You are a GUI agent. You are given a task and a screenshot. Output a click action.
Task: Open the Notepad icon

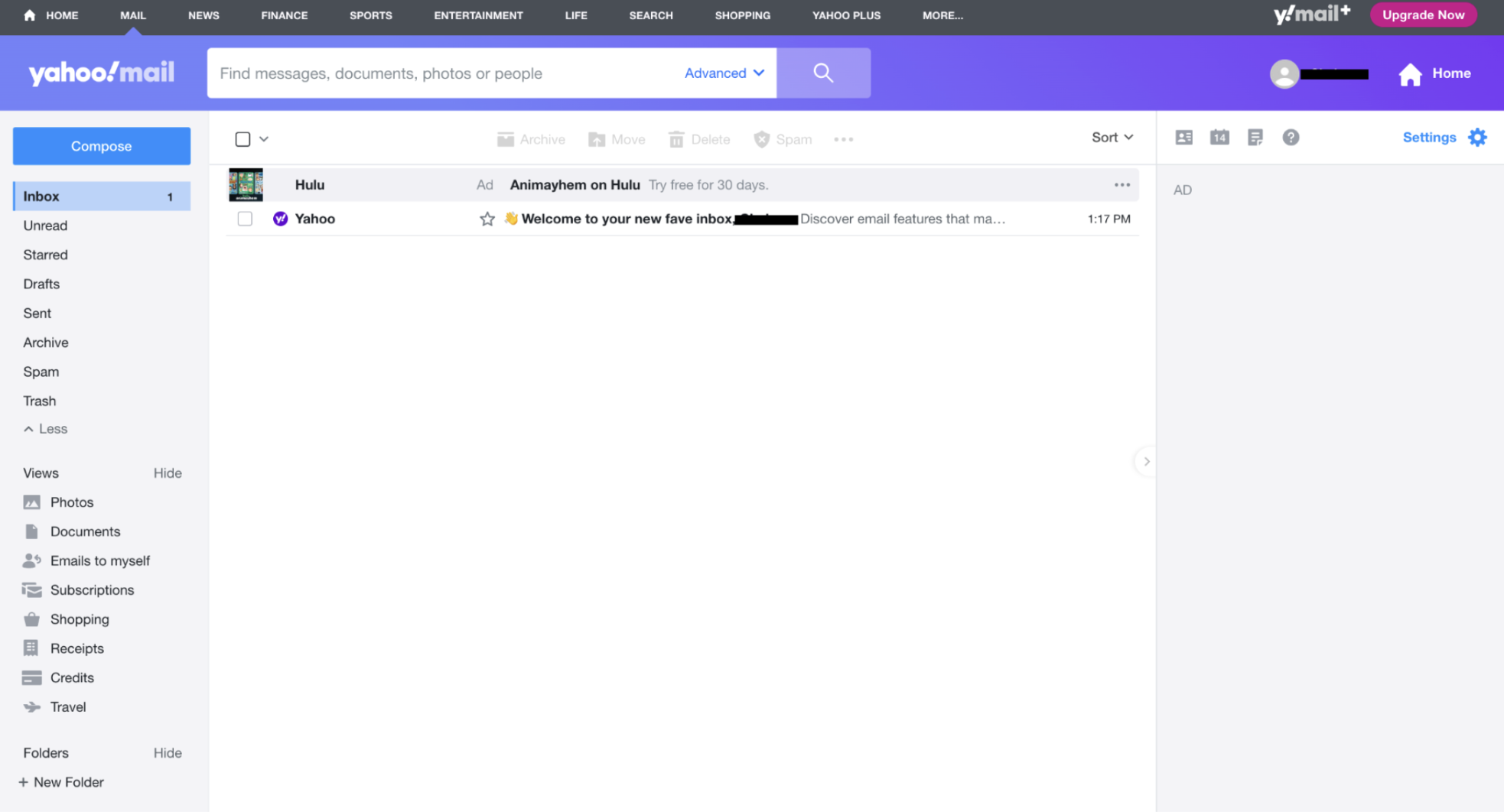(1255, 138)
